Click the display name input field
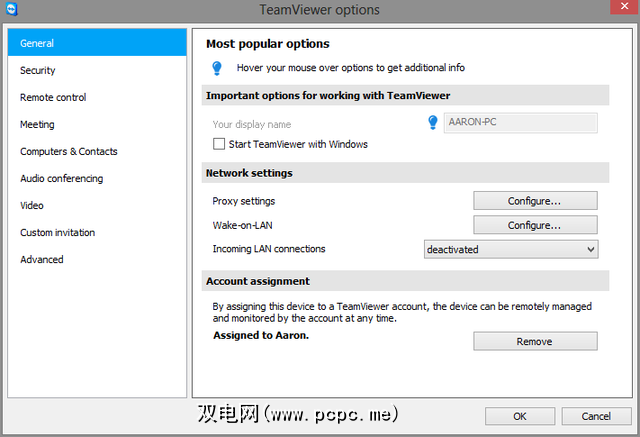Image resolution: width=640 pixels, height=437 pixels. point(520,123)
